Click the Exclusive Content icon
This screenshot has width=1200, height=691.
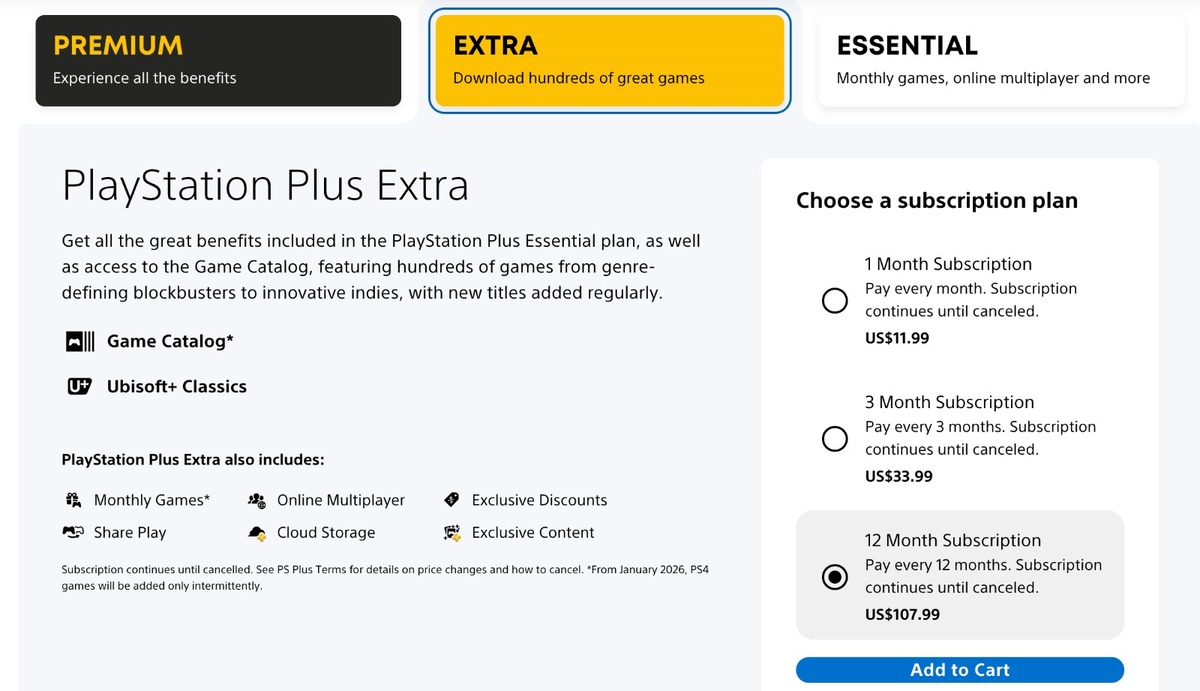452,533
